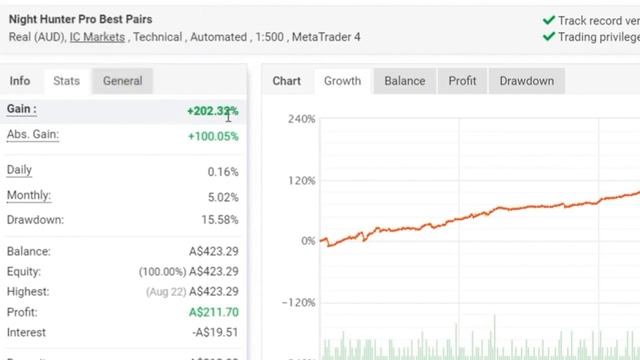Click the 0% axis label

pos(308,241)
